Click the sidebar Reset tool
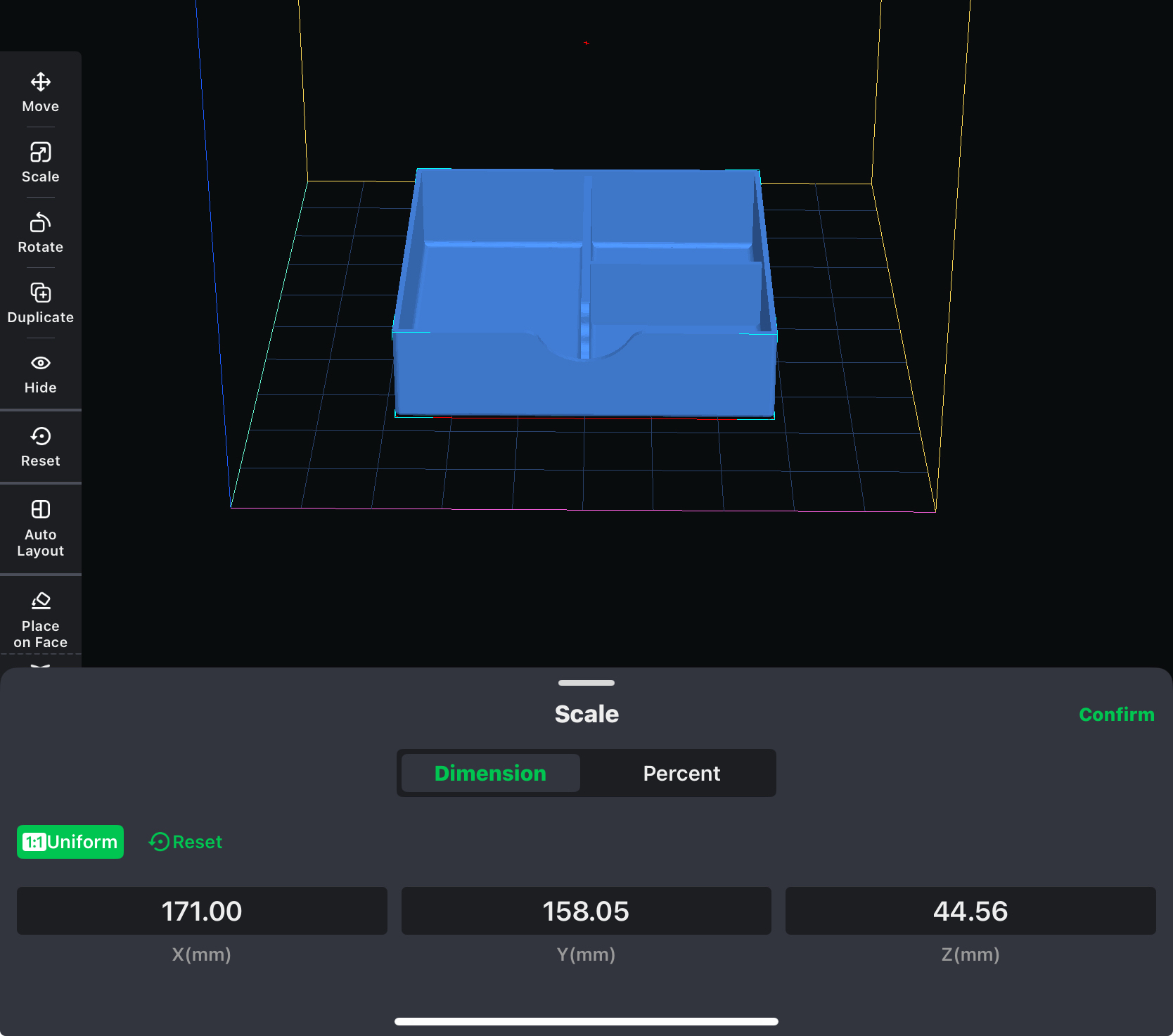The width and height of the screenshot is (1173, 1036). tap(41, 447)
